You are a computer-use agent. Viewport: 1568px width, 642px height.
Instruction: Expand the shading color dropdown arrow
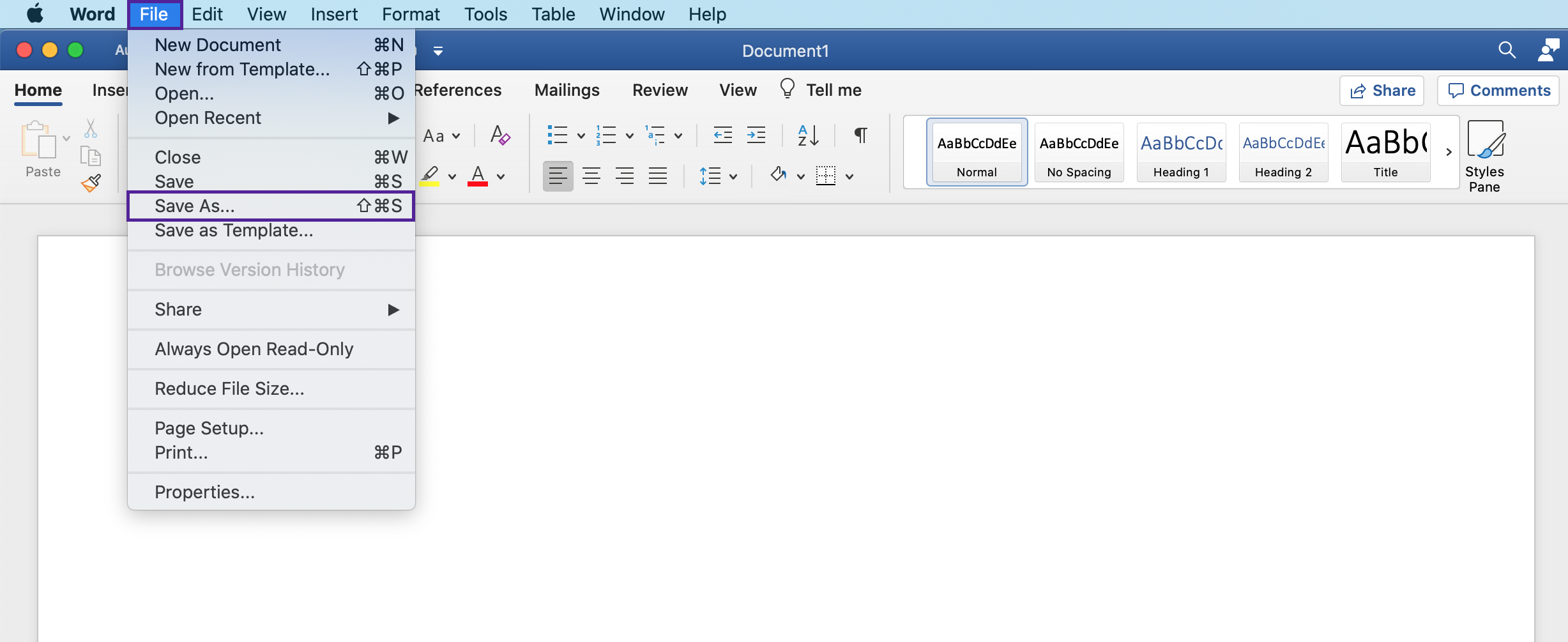click(801, 177)
